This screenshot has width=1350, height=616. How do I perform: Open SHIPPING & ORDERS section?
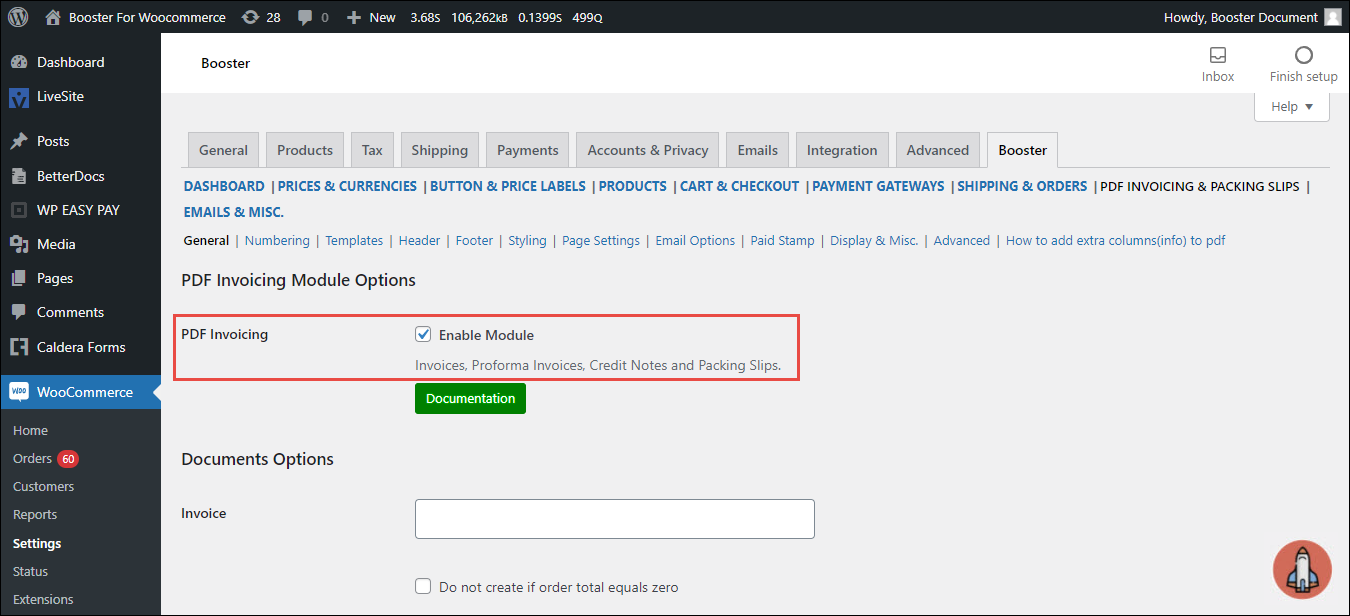pos(1022,186)
